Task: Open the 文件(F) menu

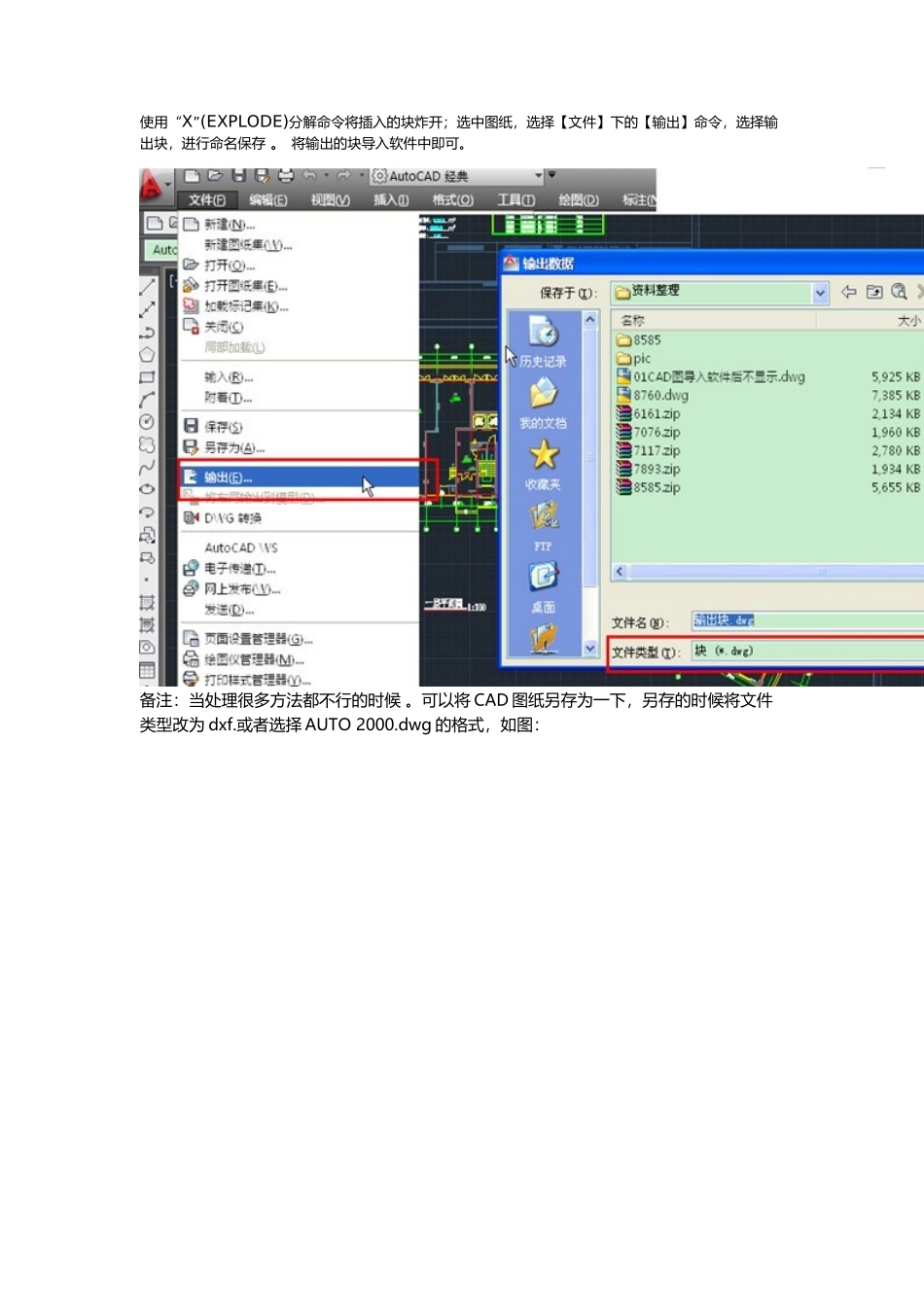Action: pos(206,200)
